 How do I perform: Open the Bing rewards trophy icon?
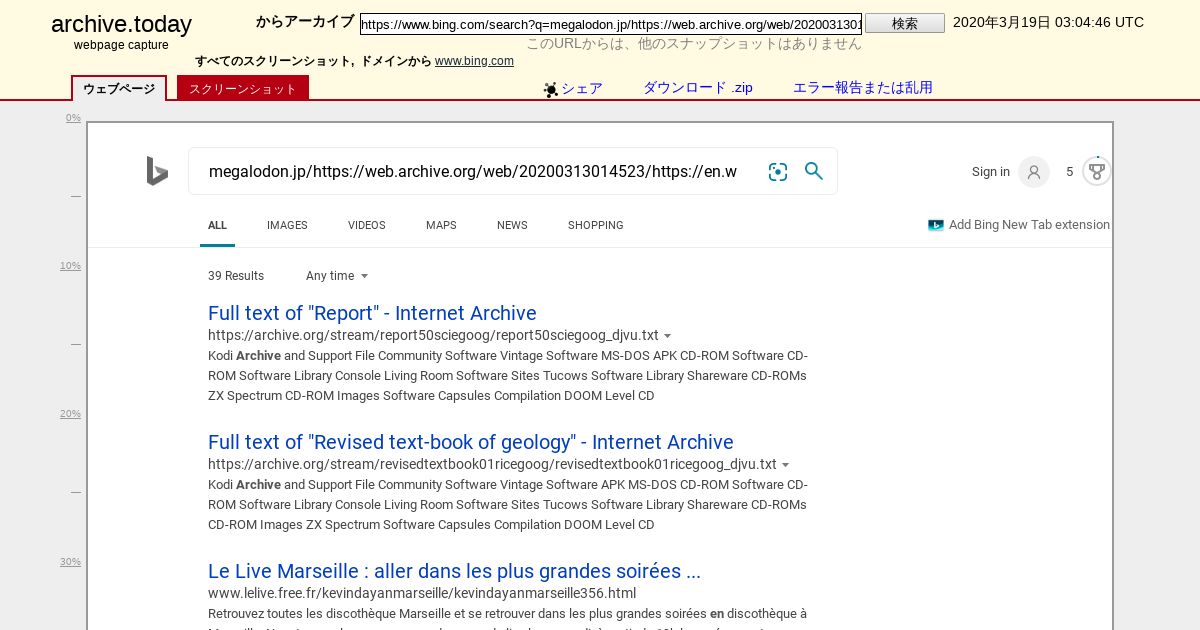tap(1097, 171)
